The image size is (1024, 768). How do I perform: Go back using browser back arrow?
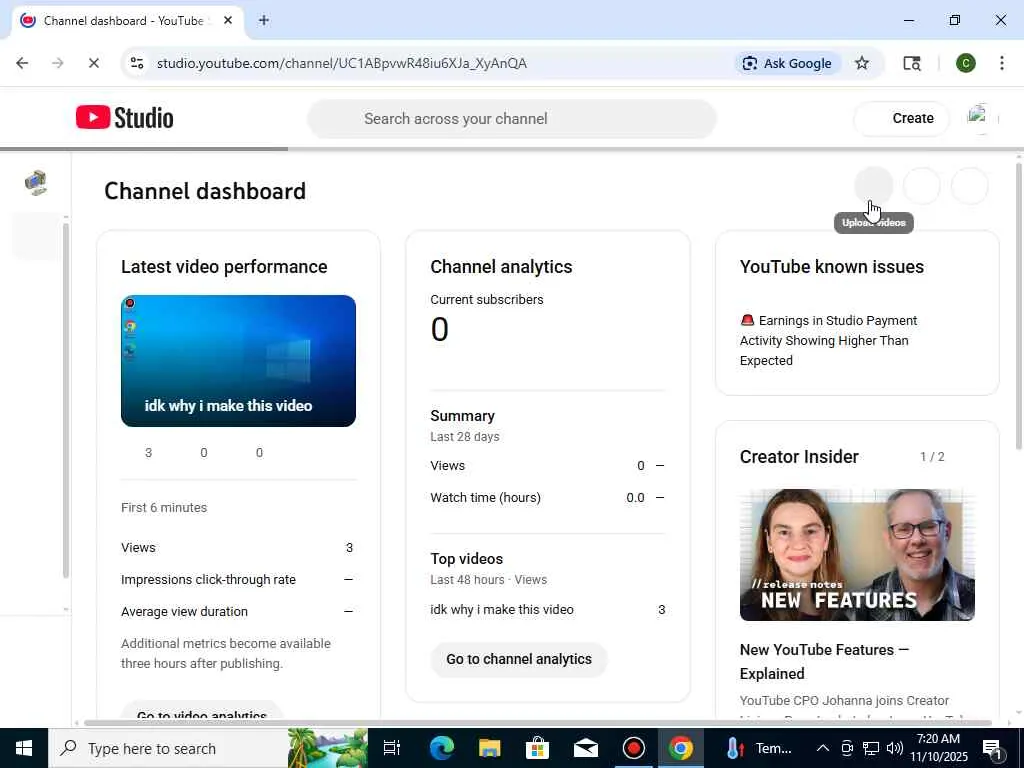point(22,63)
